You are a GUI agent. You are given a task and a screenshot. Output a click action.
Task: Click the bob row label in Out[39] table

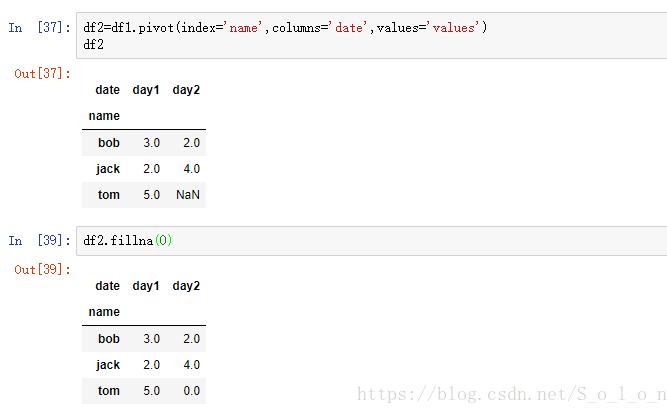(108, 339)
